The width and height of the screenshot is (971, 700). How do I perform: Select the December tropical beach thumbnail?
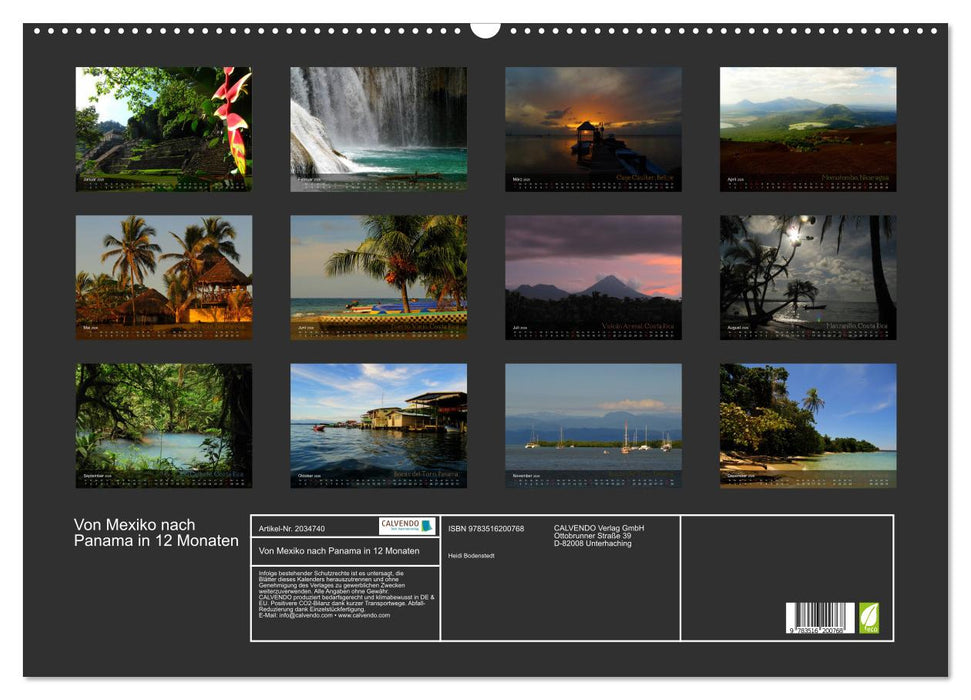808,425
